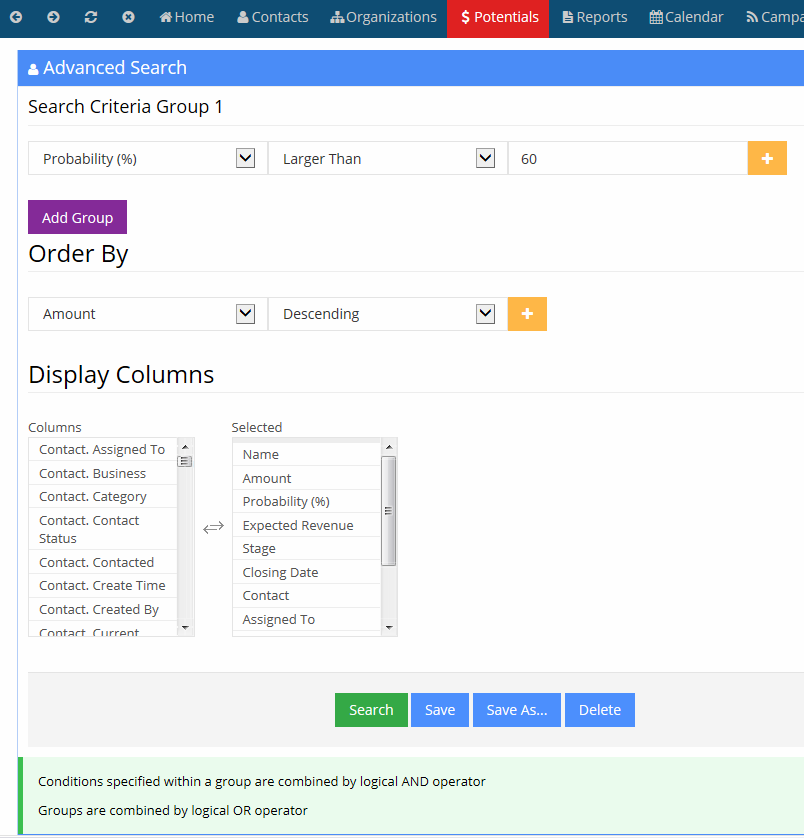804x838 pixels.
Task: Refresh the page with the refresh icon
Action: pos(90,16)
